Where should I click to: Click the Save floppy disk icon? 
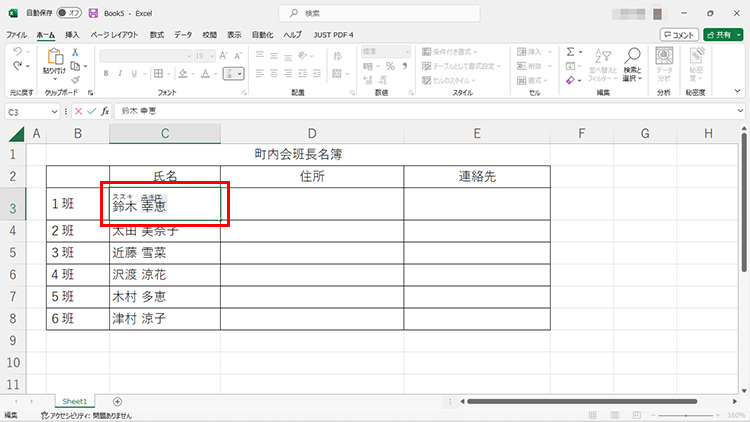point(93,14)
